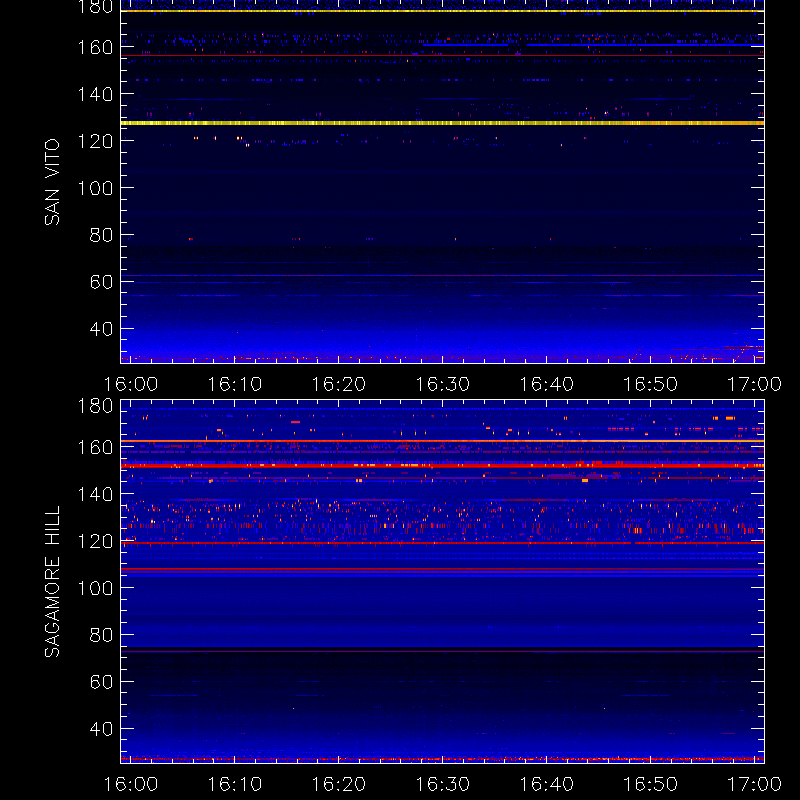Click the thick yellow band near 127 in San Vito
Viewport: 800px width, 800px height.
click(442, 123)
